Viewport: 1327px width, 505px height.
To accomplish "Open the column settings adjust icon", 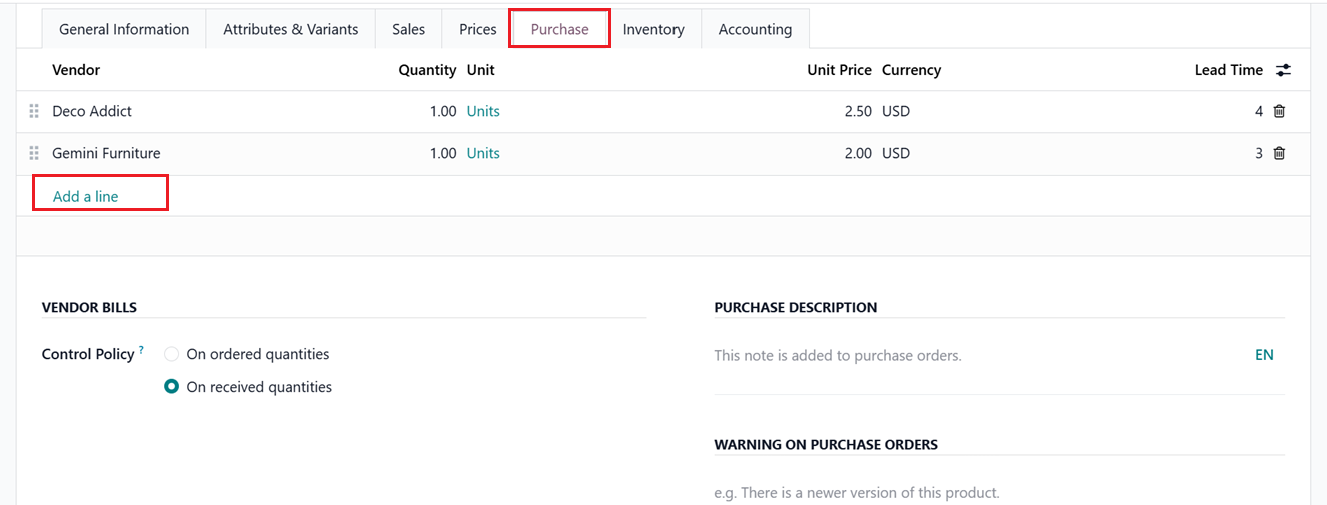I will click(1283, 70).
